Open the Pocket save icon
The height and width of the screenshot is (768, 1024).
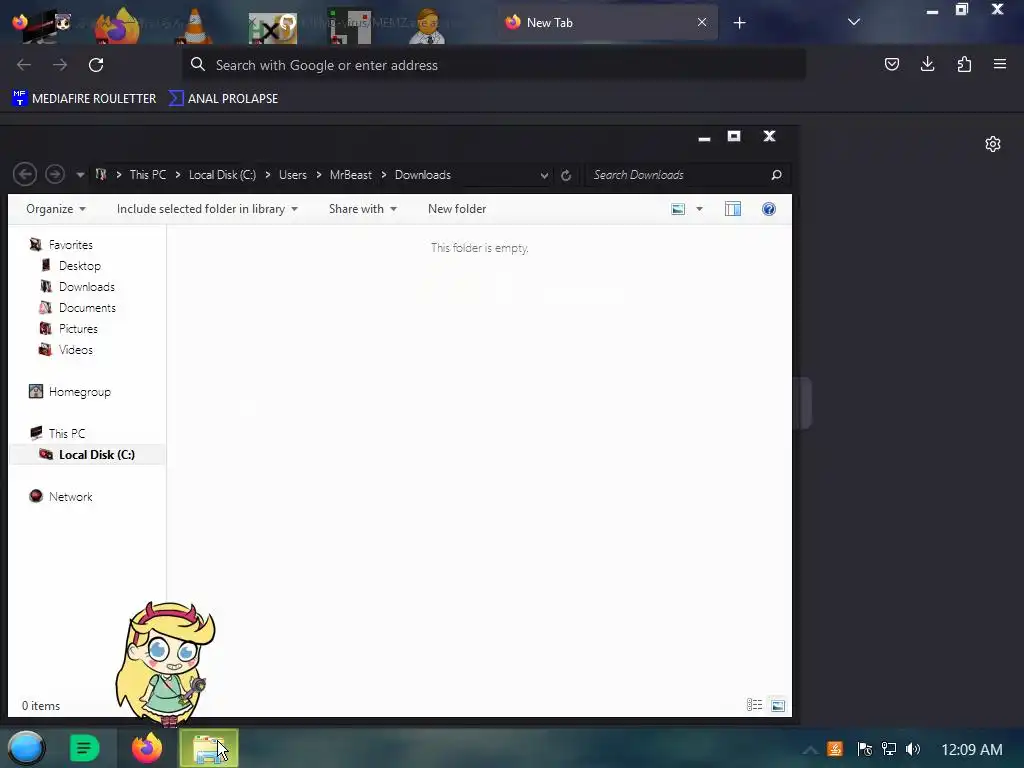point(891,64)
